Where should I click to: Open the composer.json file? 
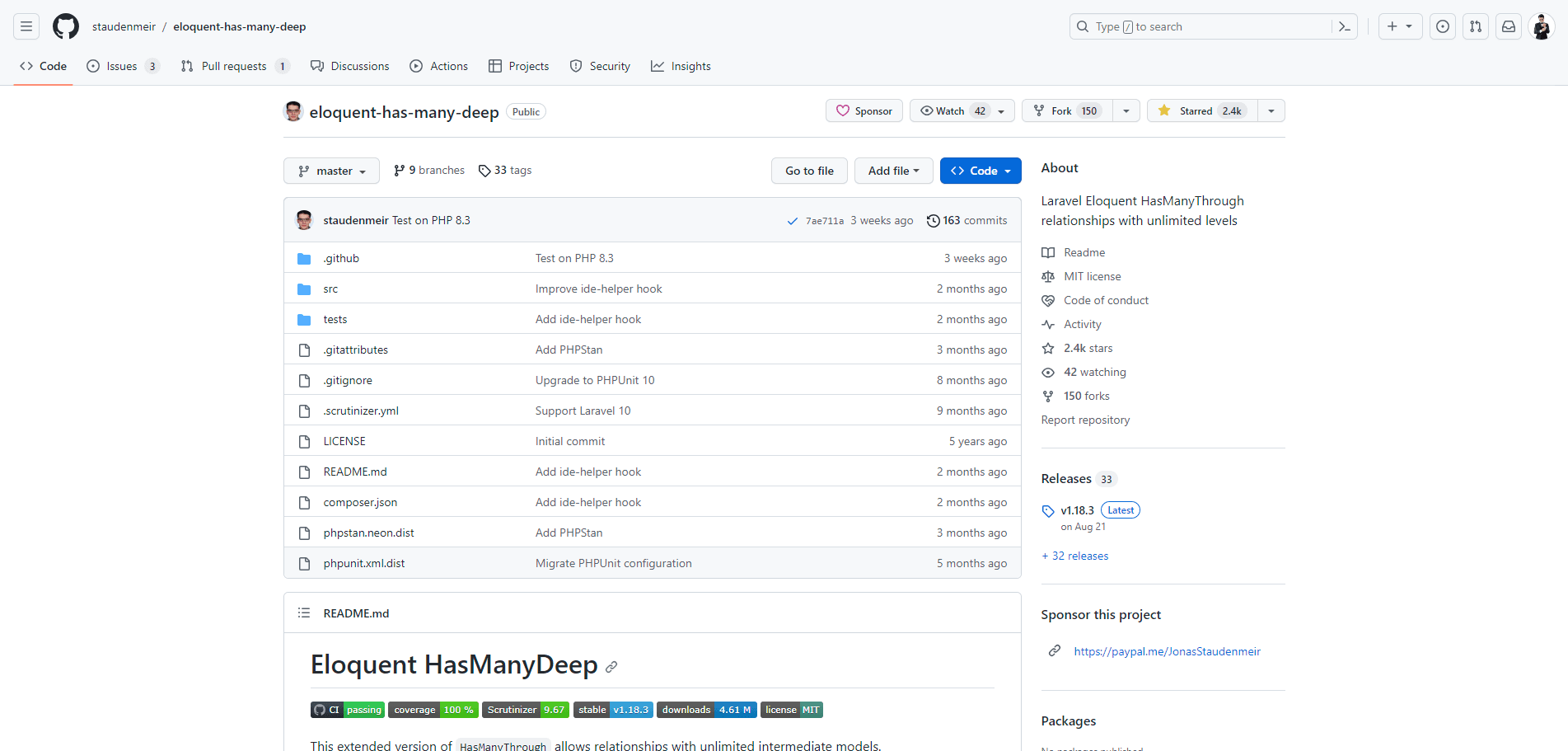(360, 502)
